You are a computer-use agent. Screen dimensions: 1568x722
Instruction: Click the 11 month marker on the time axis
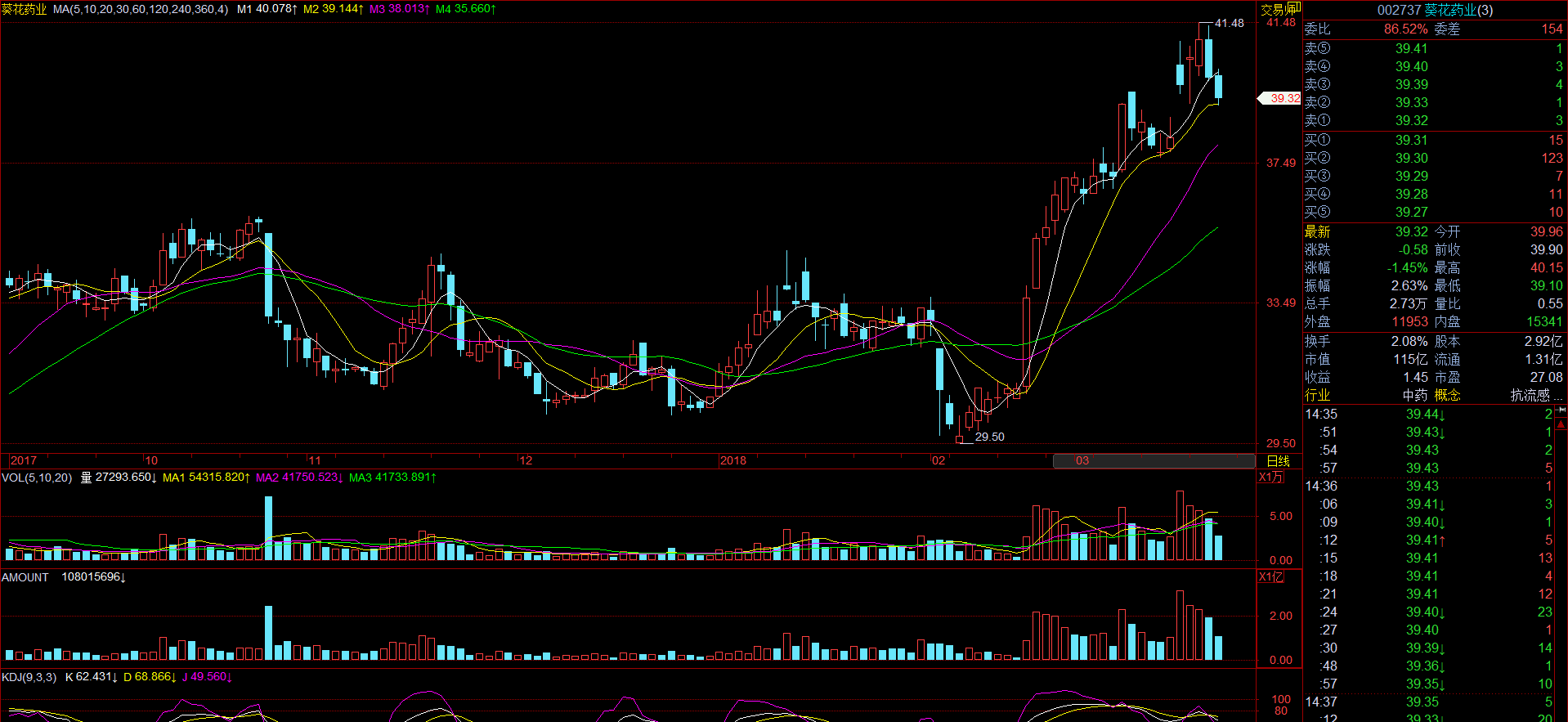tap(315, 460)
